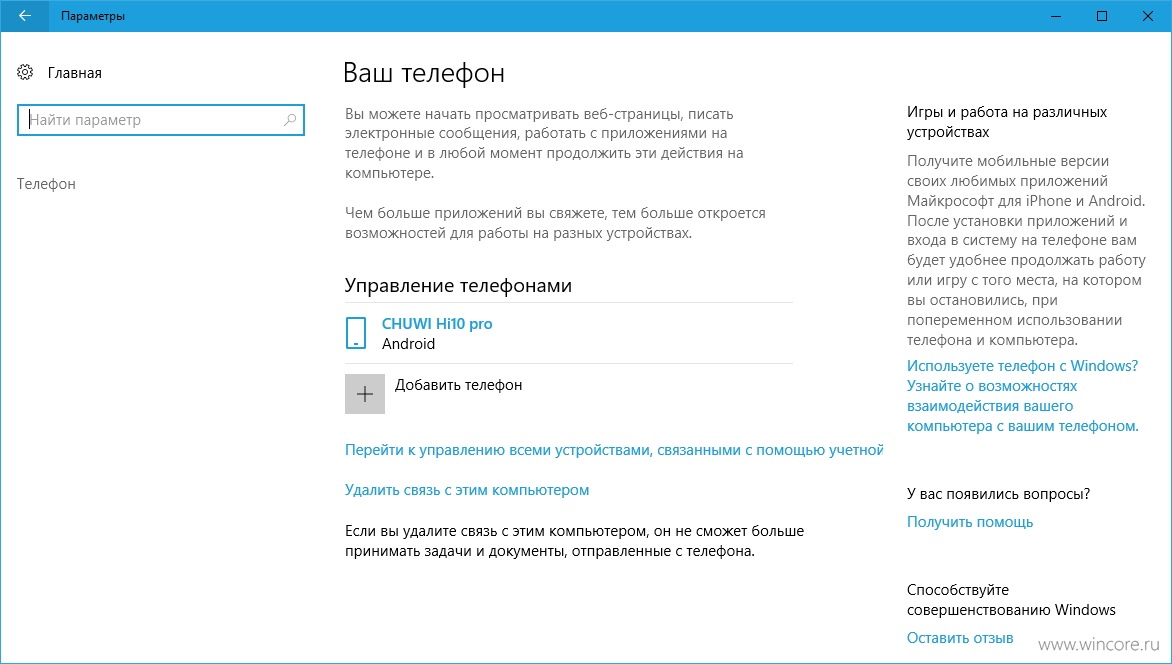Screen dimensions: 1172x664
Task: Click Игры и работа на различных устройствах heading
Action: 1007,122
